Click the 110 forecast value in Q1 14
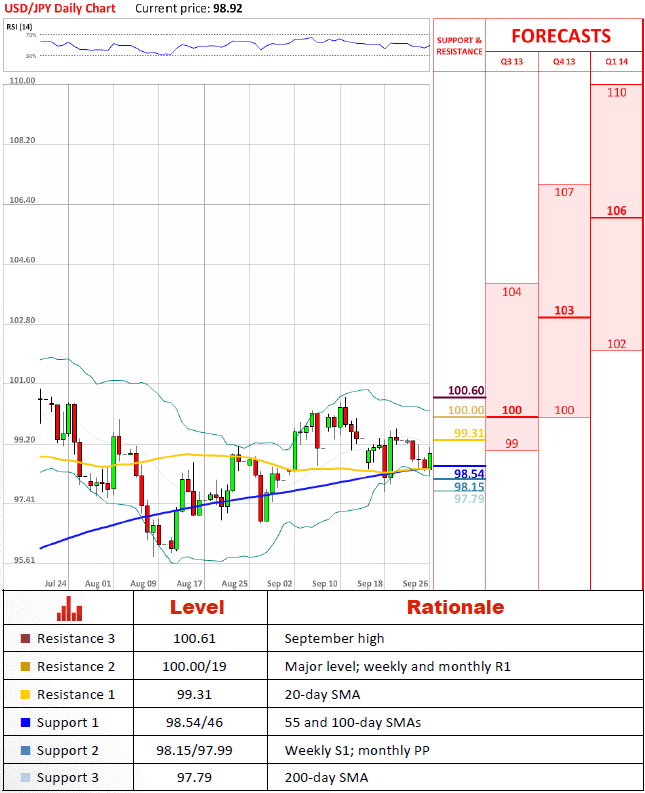 coord(616,93)
